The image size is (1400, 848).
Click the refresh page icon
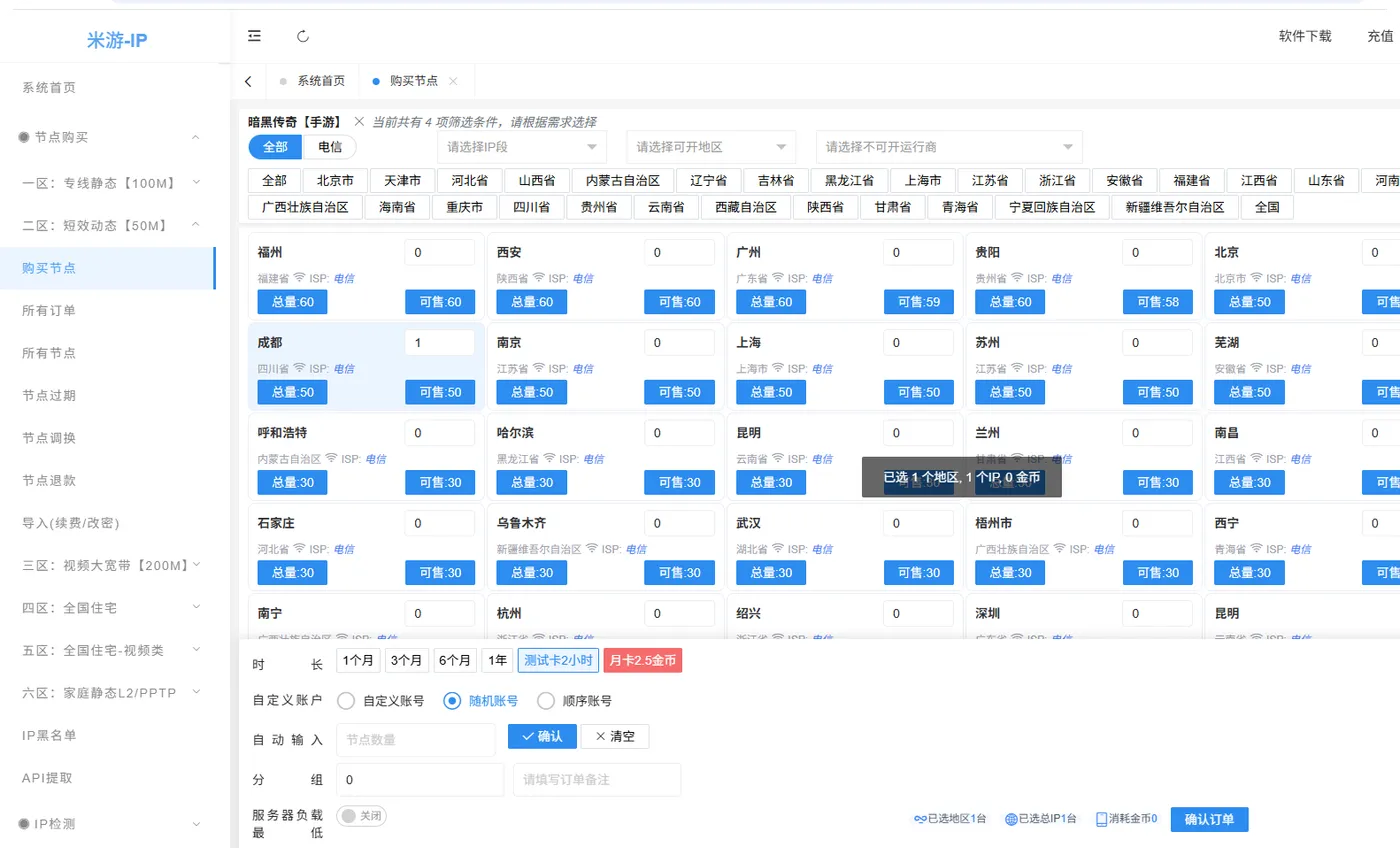click(x=303, y=36)
